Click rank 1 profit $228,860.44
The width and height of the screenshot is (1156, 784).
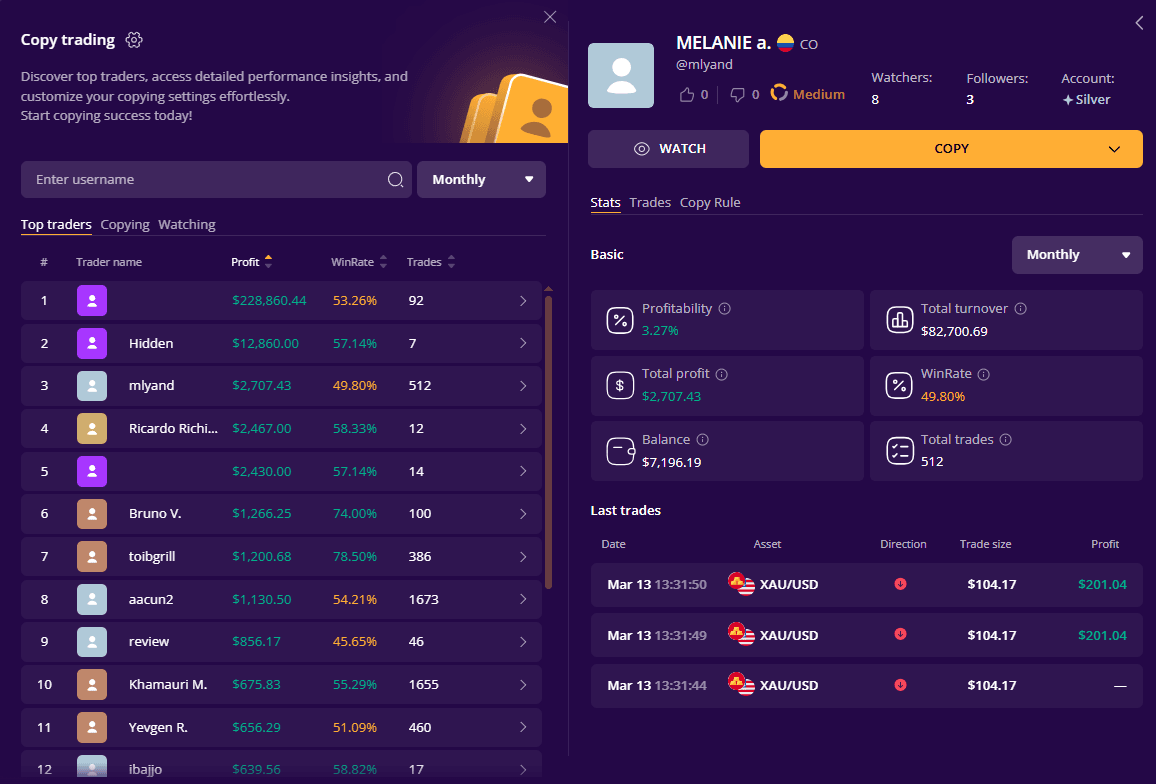pyautogui.click(x=269, y=301)
